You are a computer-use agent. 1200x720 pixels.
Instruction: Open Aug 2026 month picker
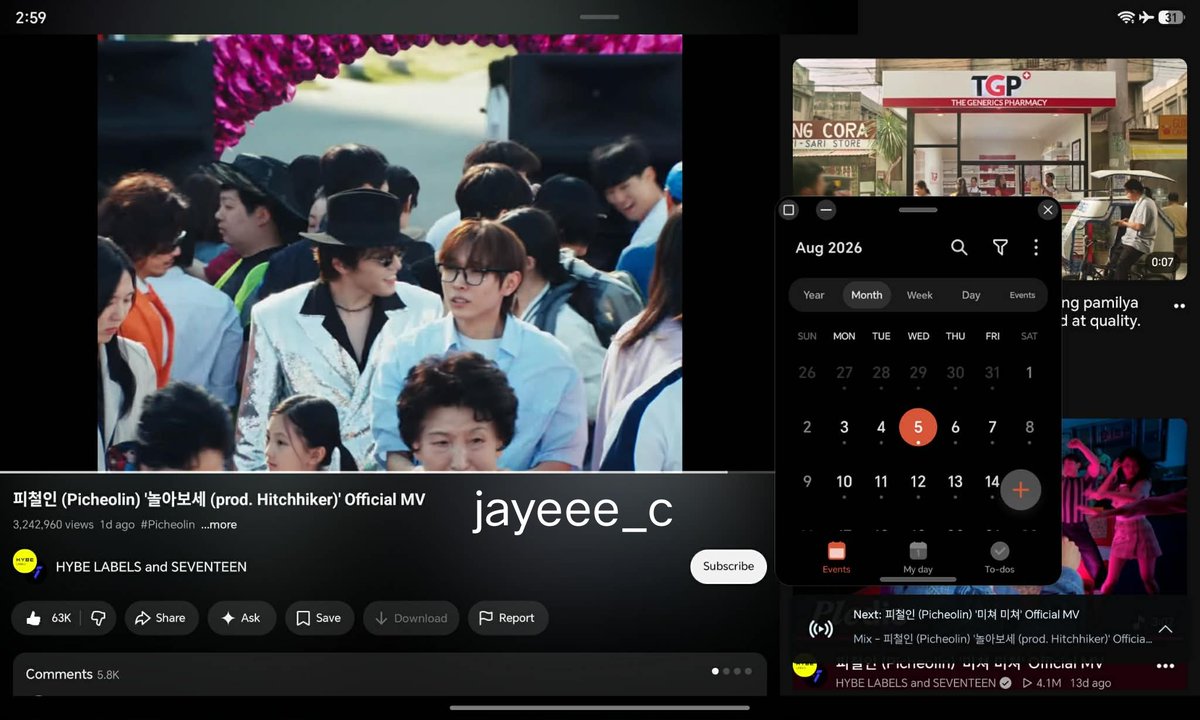[829, 248]
